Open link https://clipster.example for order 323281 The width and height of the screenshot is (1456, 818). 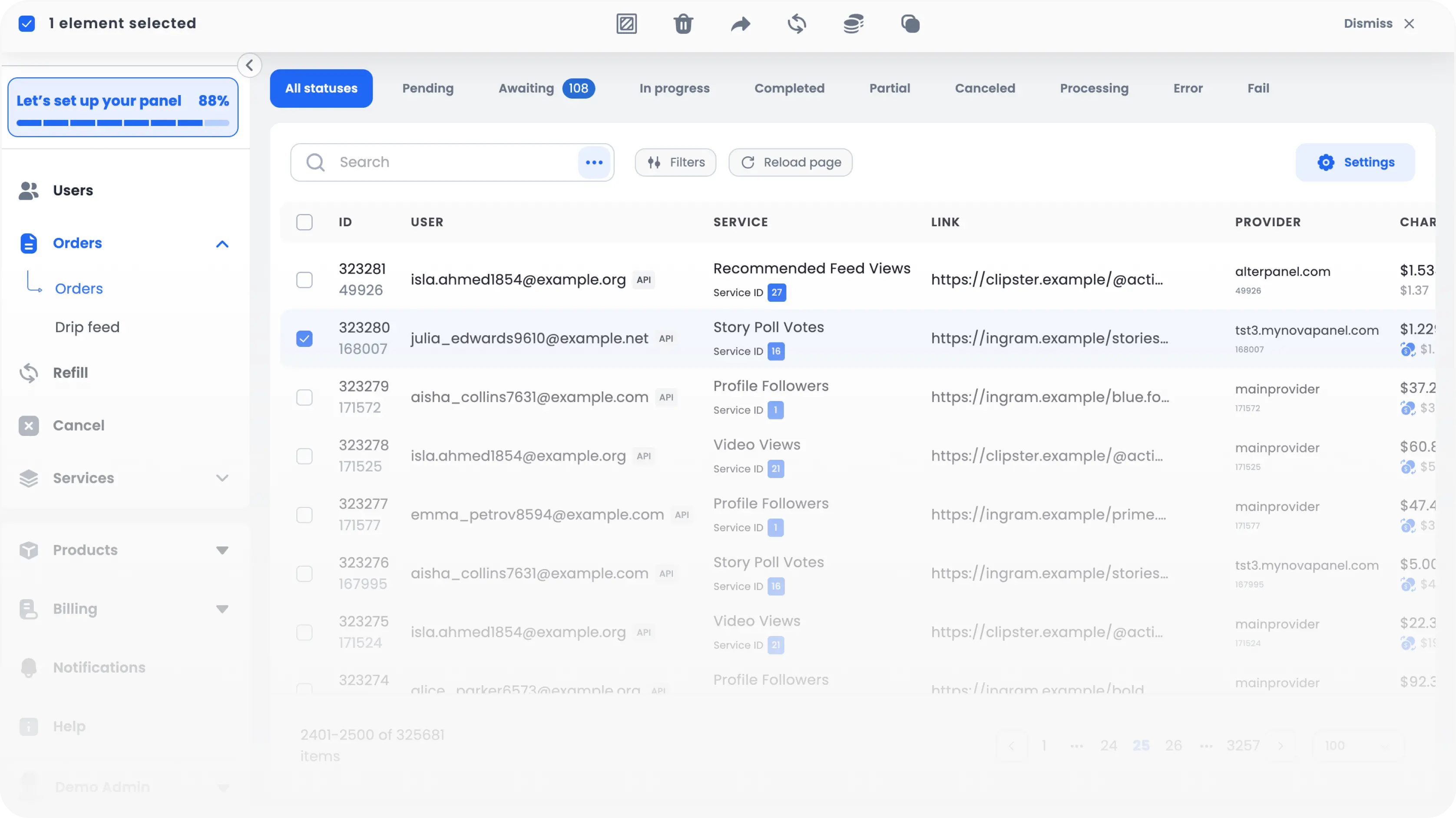click(1047, 280)
